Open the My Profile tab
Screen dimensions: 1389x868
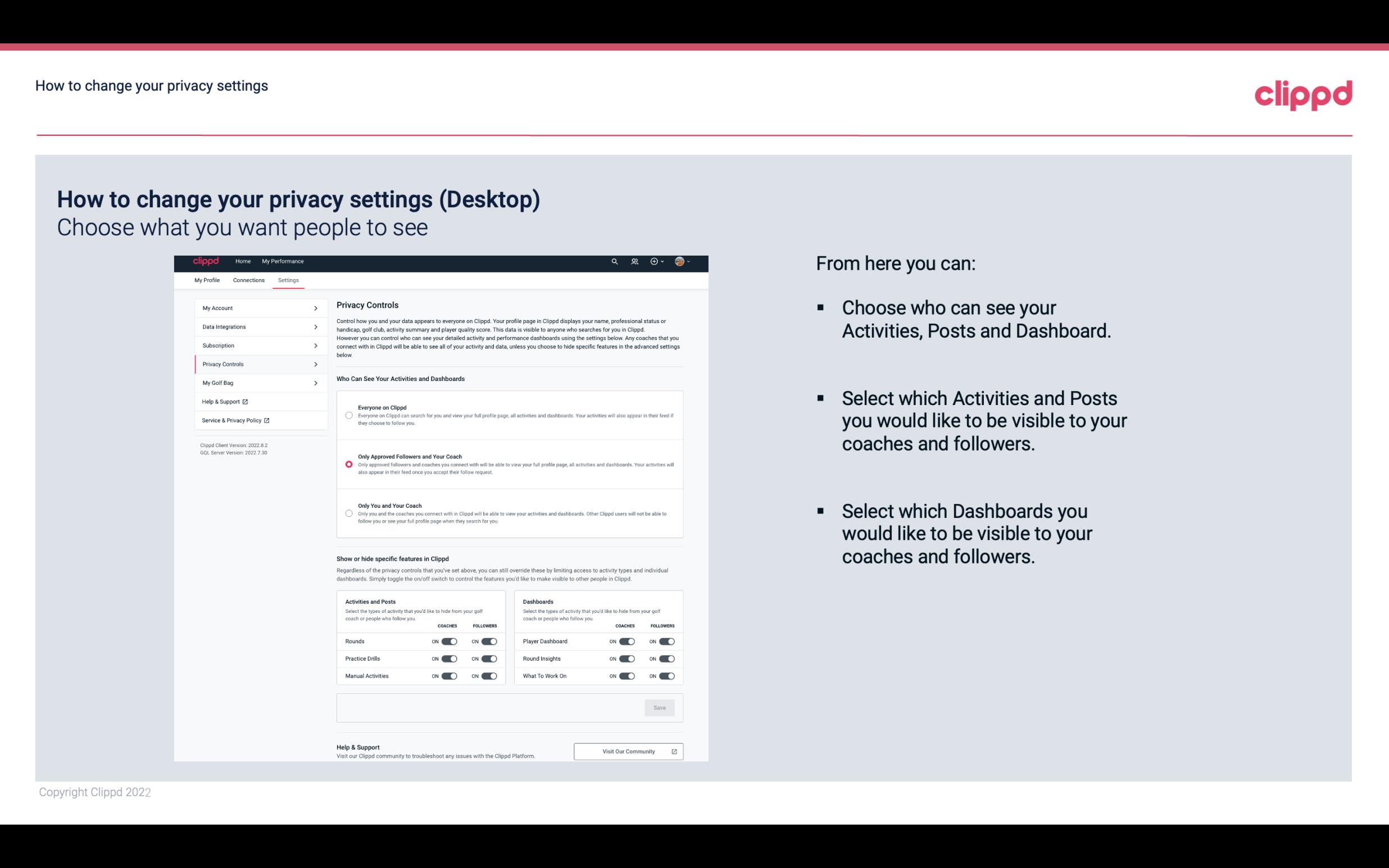(x=207, y=280)
